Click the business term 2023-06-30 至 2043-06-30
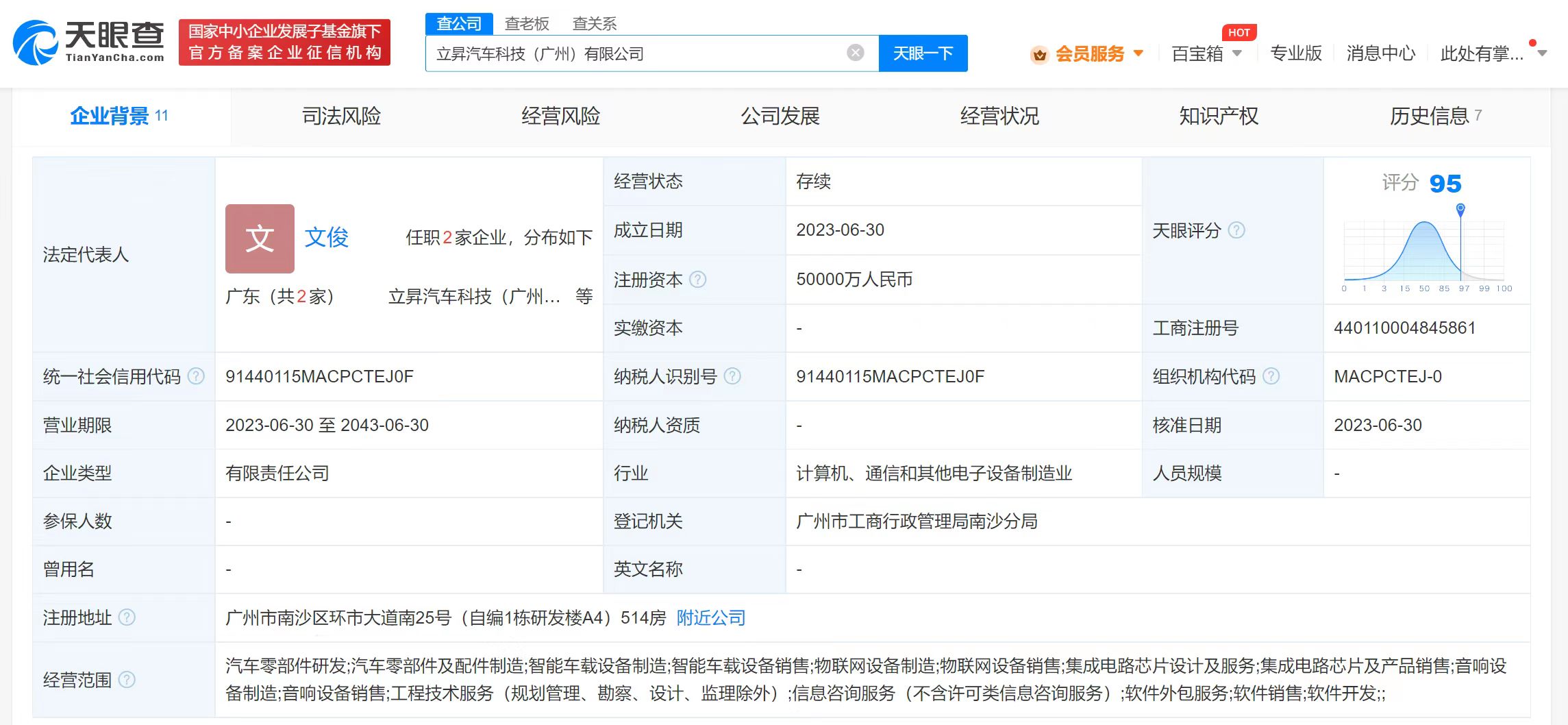This screenshot has height=725, width=1568. coord(327,425)
